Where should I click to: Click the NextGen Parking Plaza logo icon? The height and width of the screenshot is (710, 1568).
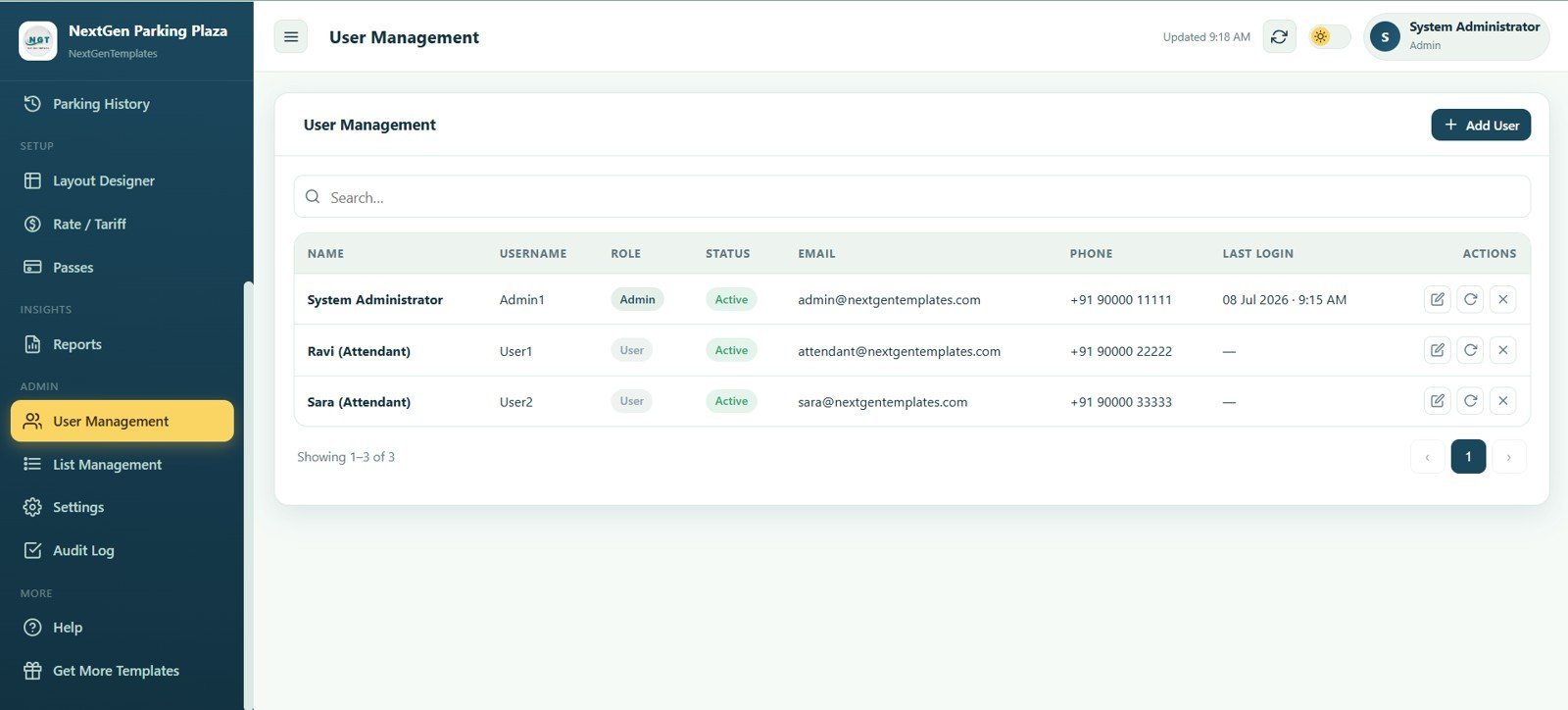pos(38,40)
